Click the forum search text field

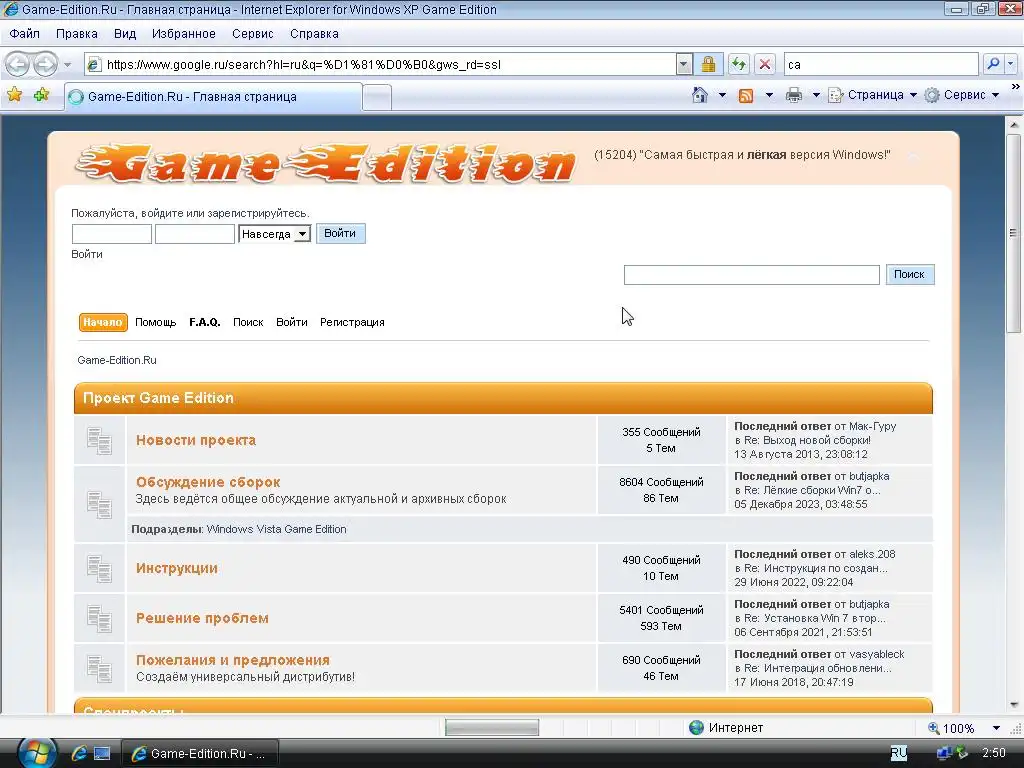pyautogui.click(x=752, y=275)
